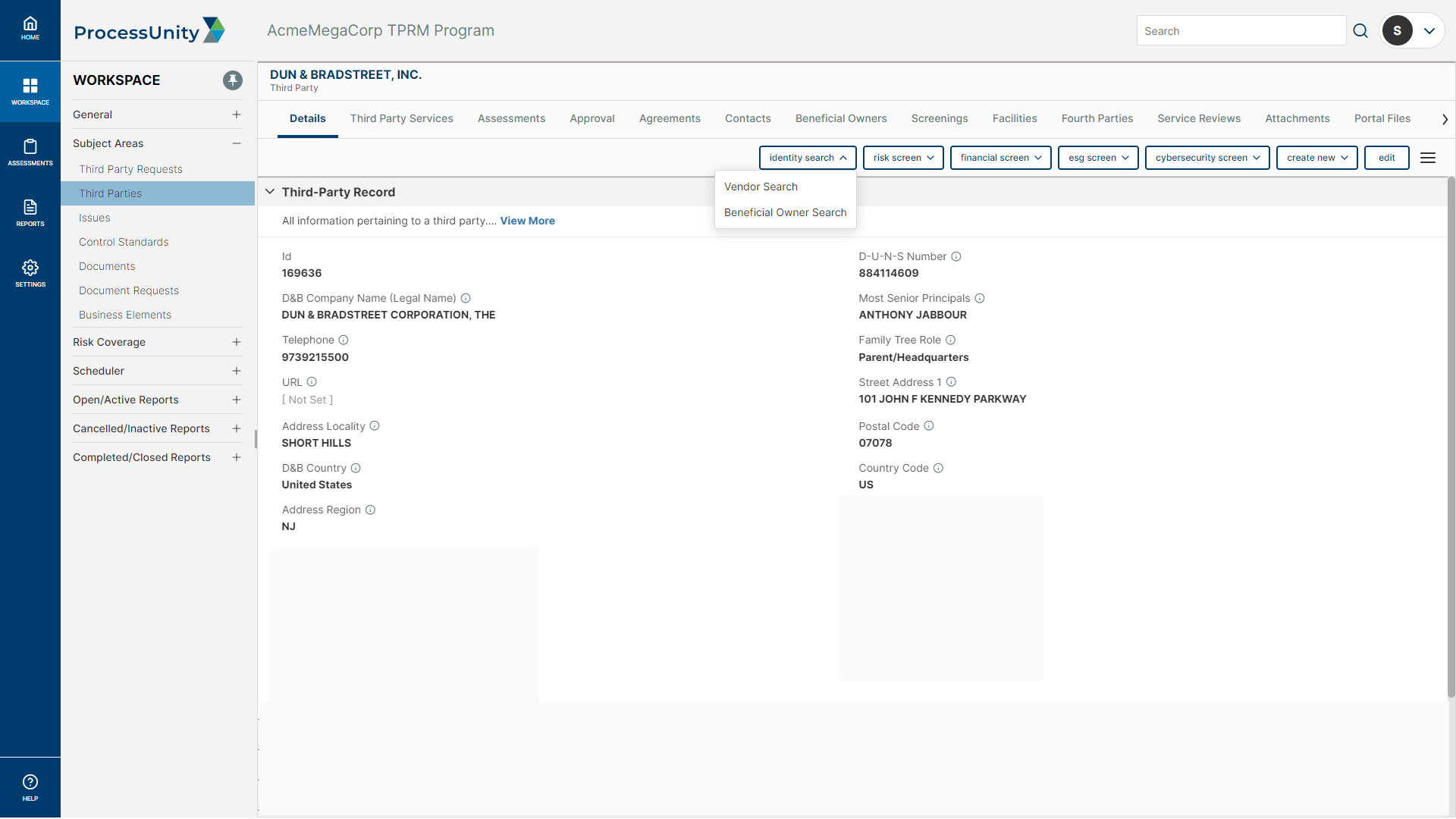The image size is (1456, 819).
Task: Open the cybersecurity screen dropdown
Action: click(1207, 158)
